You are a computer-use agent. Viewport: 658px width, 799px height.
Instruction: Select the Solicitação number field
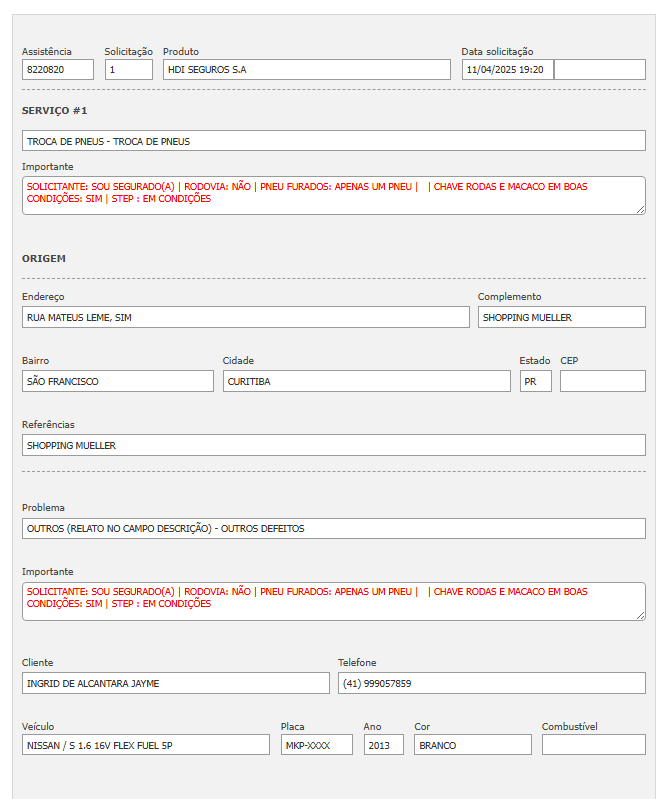(x=128, y=70)
